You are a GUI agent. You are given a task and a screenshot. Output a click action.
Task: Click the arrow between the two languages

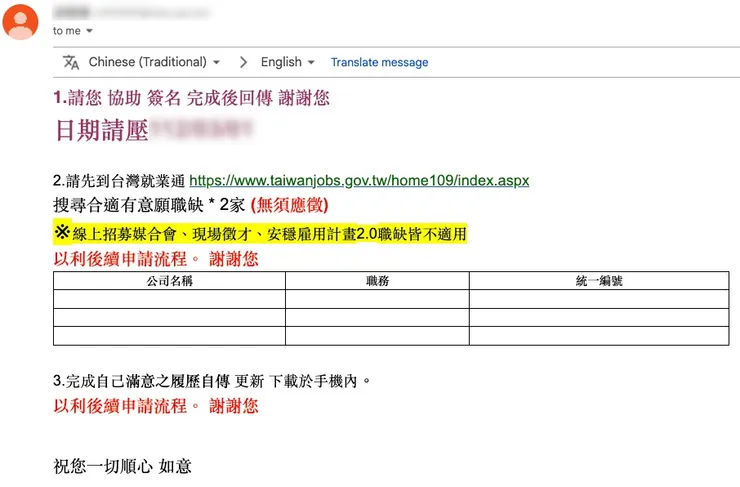243,62
